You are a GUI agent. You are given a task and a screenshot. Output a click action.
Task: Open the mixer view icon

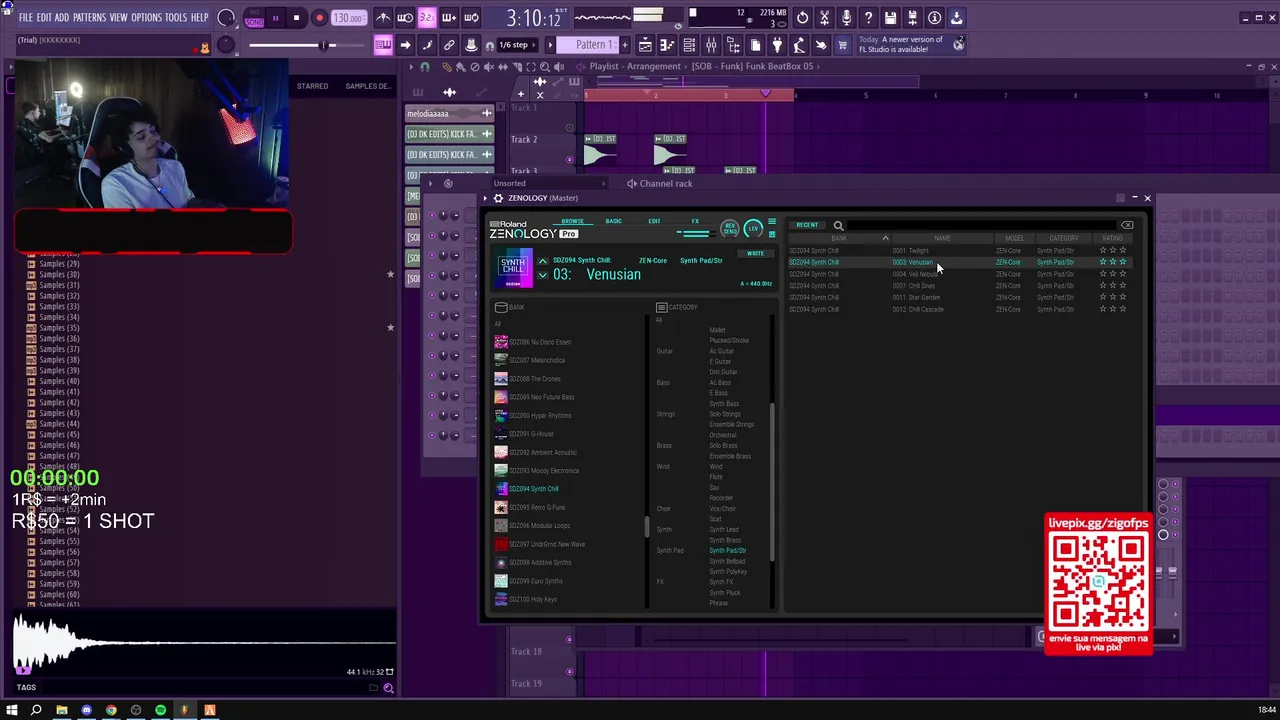tap(711, 45)
